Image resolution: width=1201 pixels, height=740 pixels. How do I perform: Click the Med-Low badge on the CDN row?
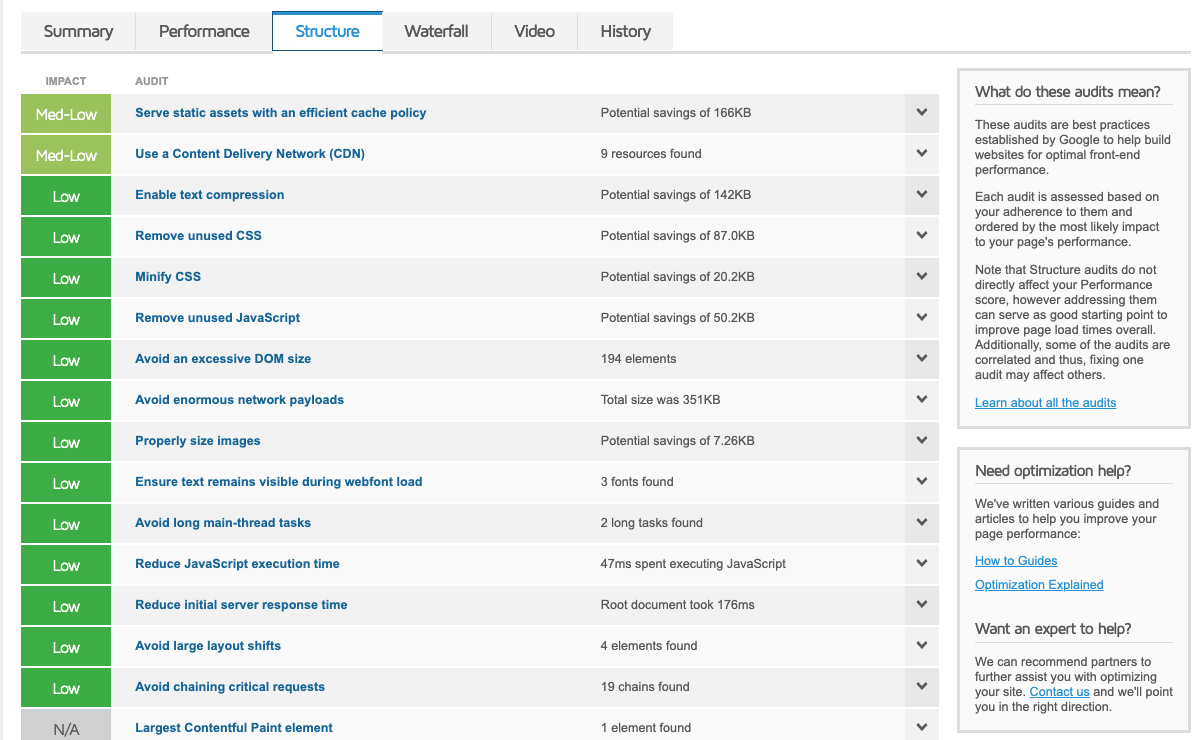66,155
